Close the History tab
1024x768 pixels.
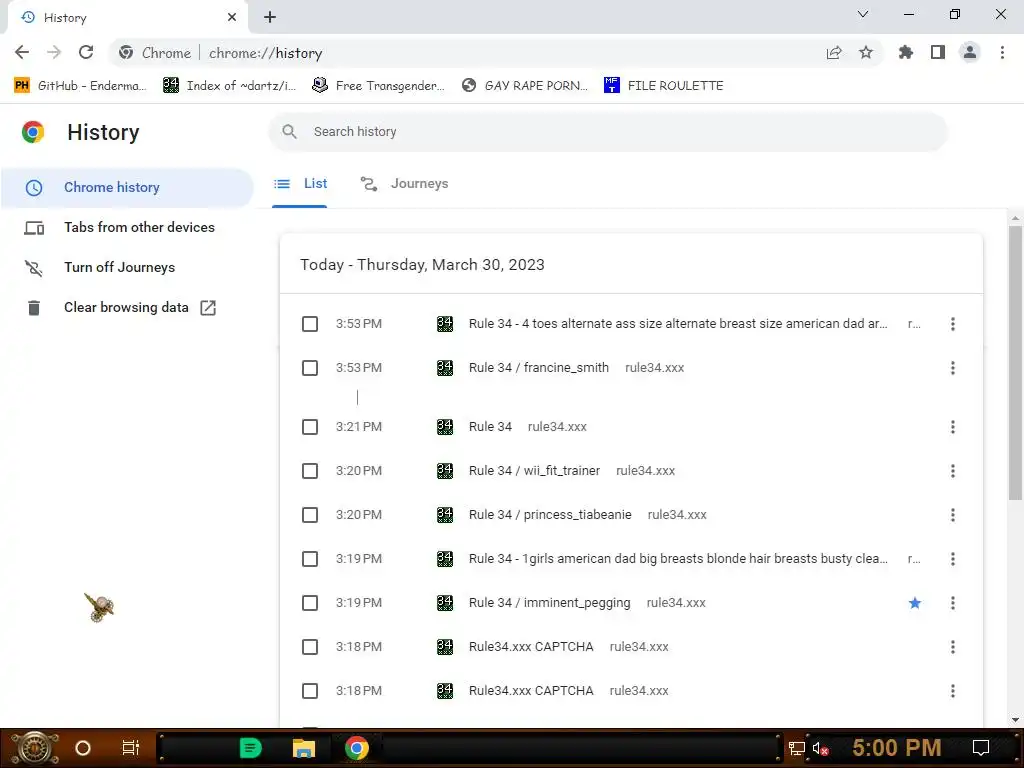click(x=232, y=17)
